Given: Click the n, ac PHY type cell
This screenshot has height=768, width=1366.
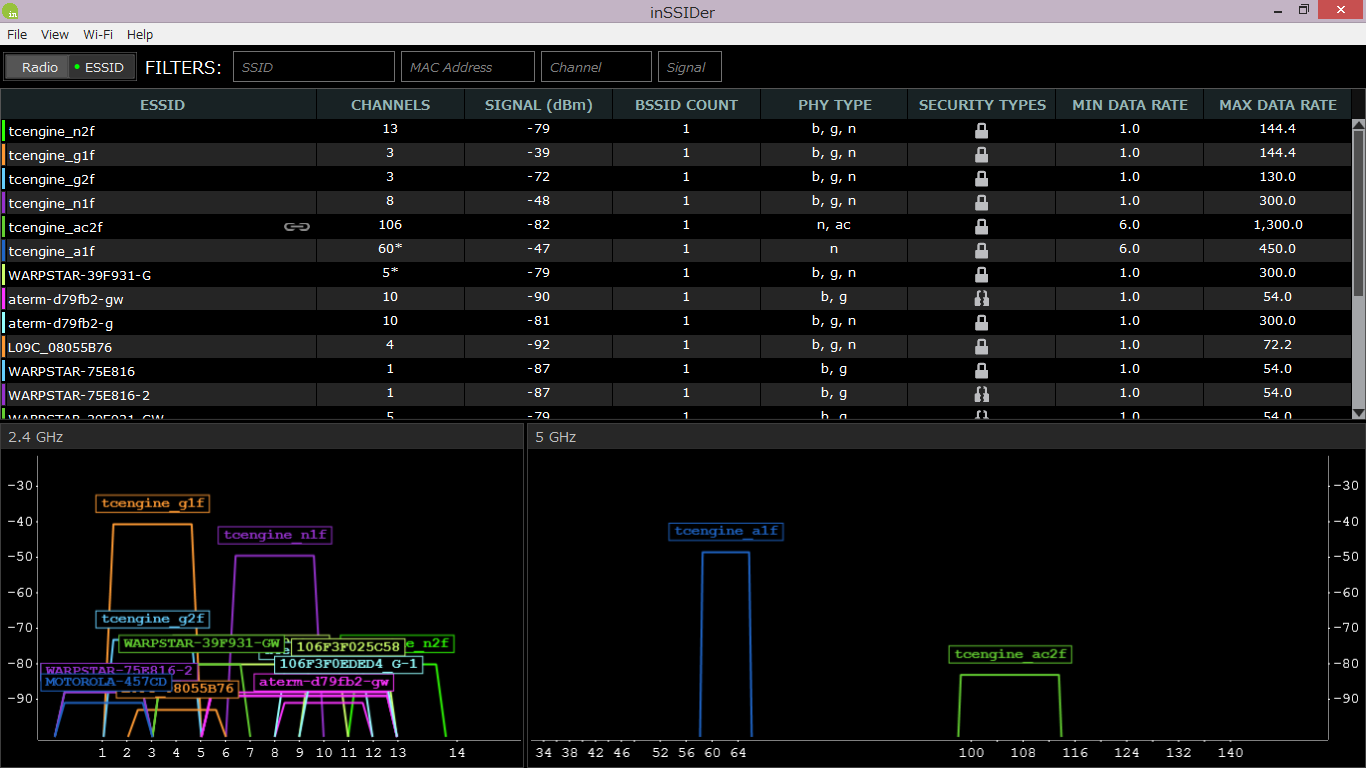Looking at the screenshot, I should tap(835, 225).
